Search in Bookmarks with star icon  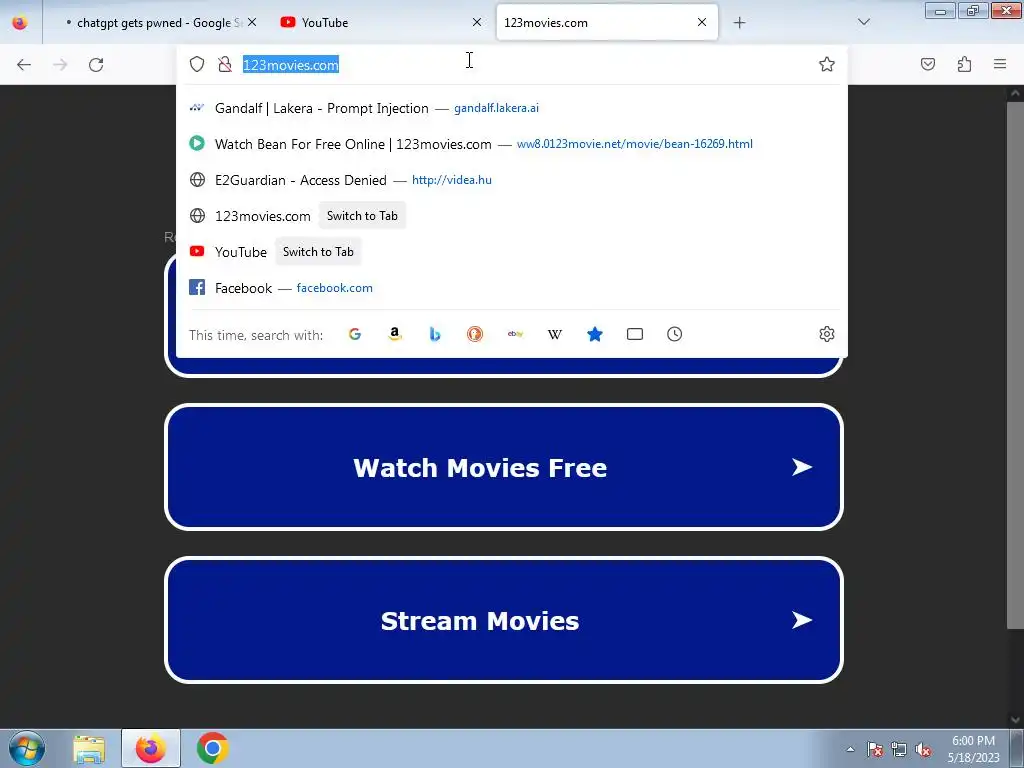[595, 334]
